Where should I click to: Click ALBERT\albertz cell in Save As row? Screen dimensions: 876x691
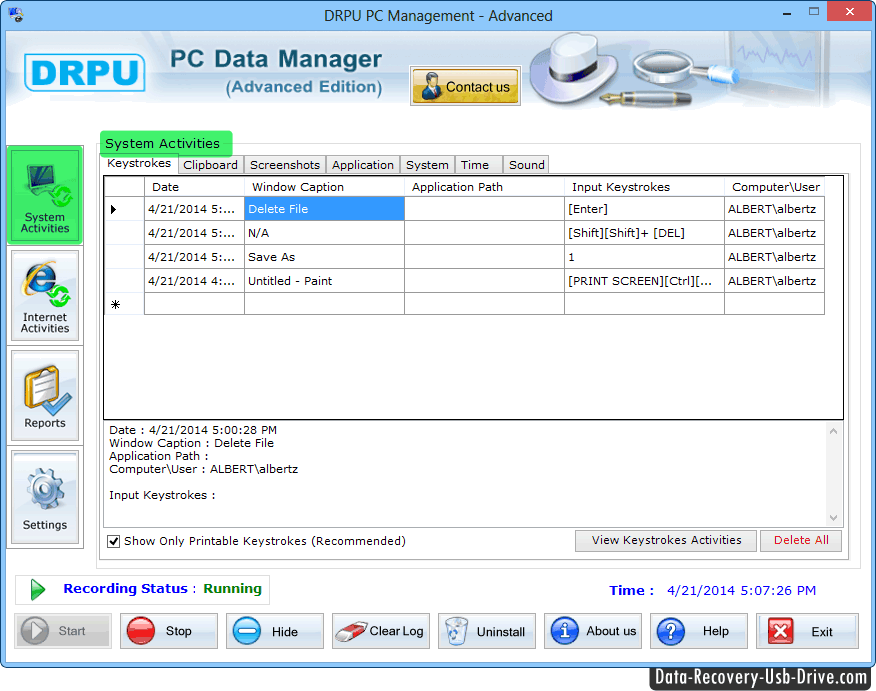coord(774,257)
